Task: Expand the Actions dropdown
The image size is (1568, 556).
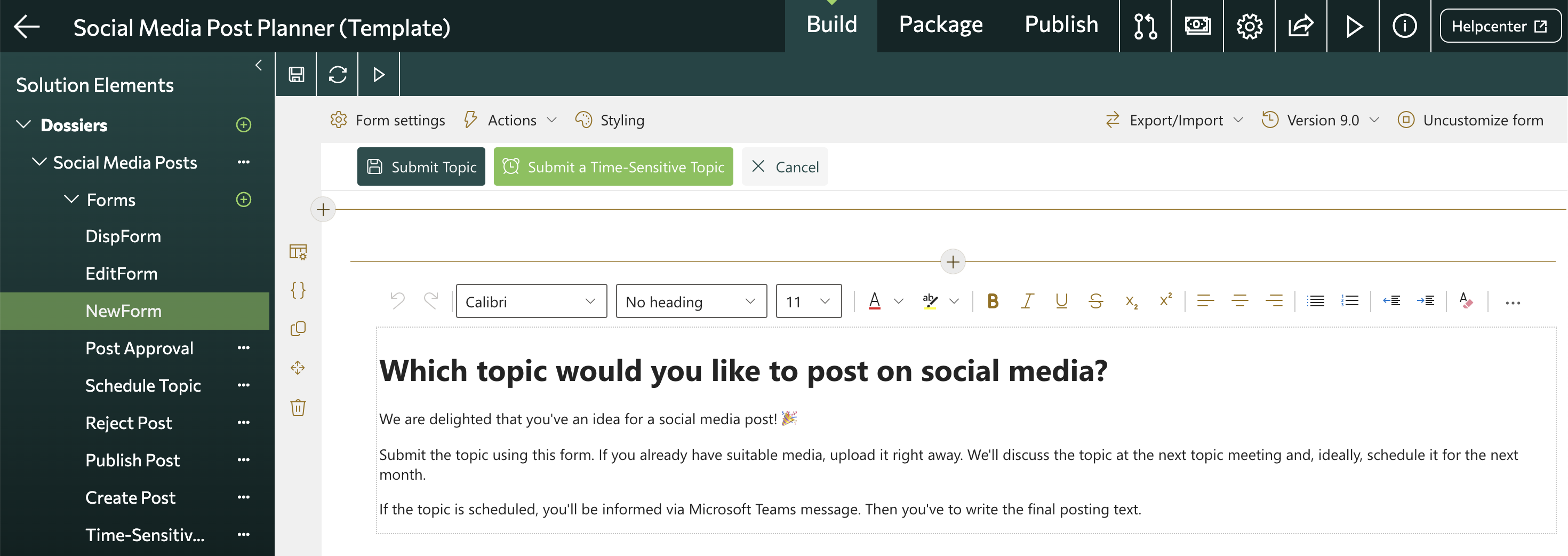Action: (510, 120)
